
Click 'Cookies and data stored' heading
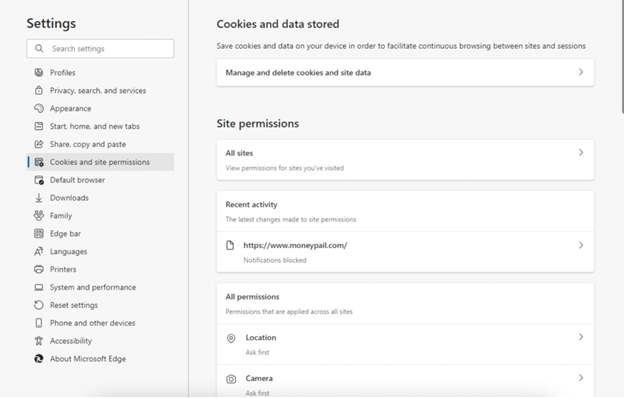pyautogui.click(x=278, y=24)
